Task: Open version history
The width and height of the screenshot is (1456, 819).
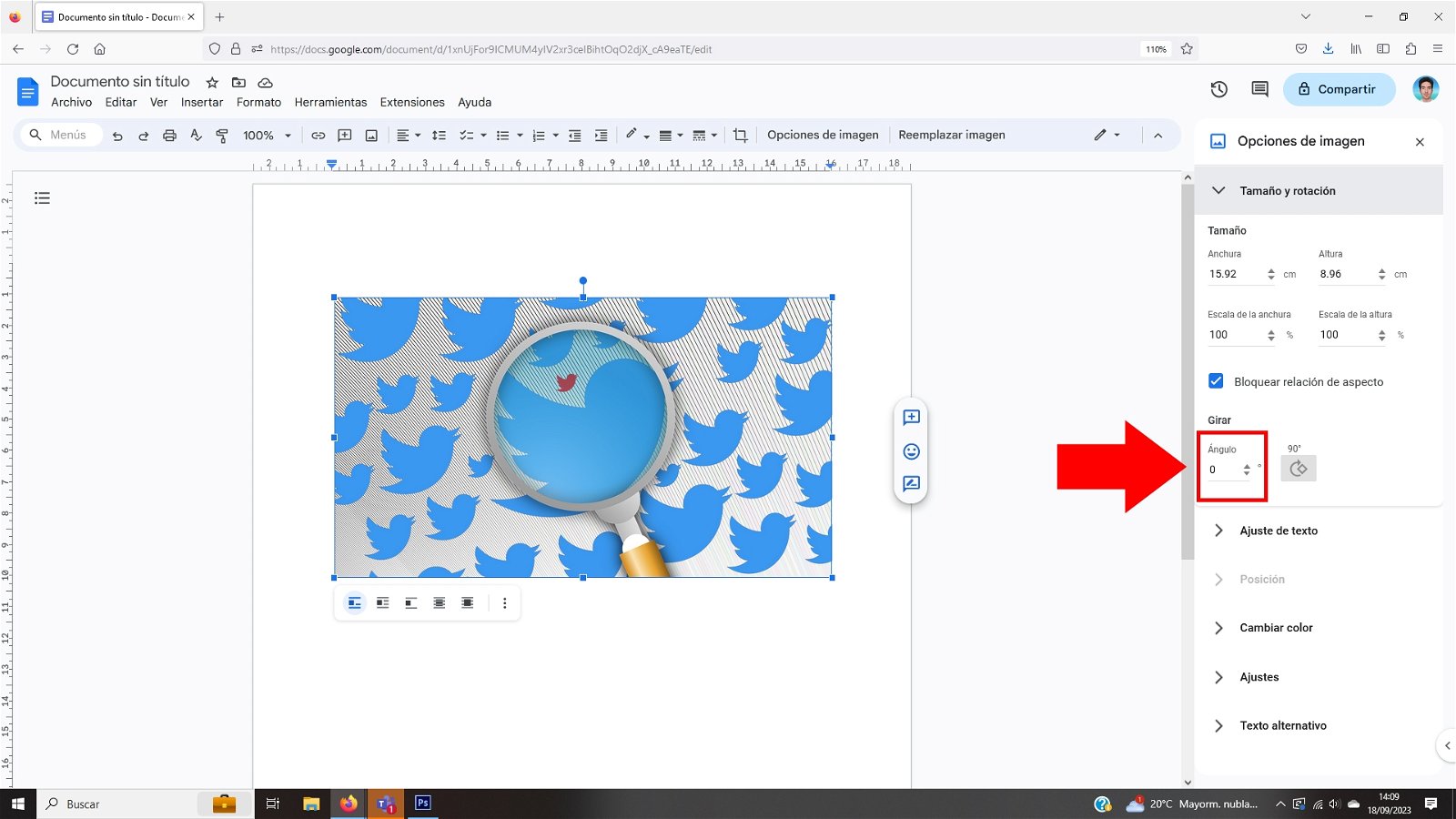Action: pos(1219,89)
